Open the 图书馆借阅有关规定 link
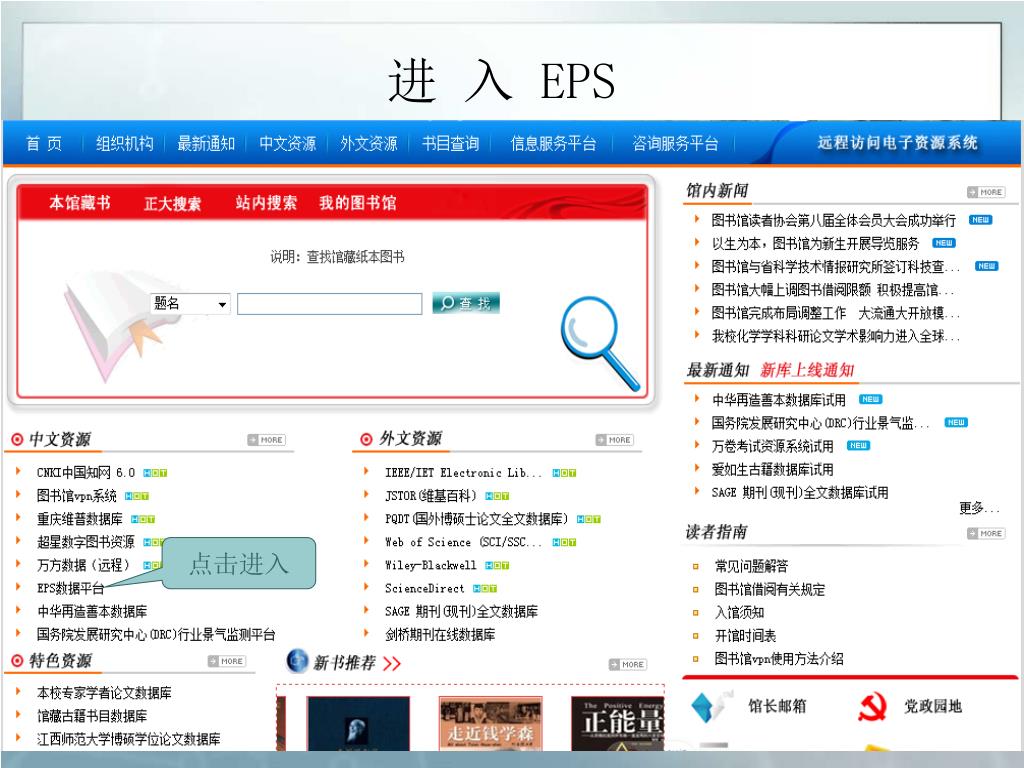 tap(770, 589)
